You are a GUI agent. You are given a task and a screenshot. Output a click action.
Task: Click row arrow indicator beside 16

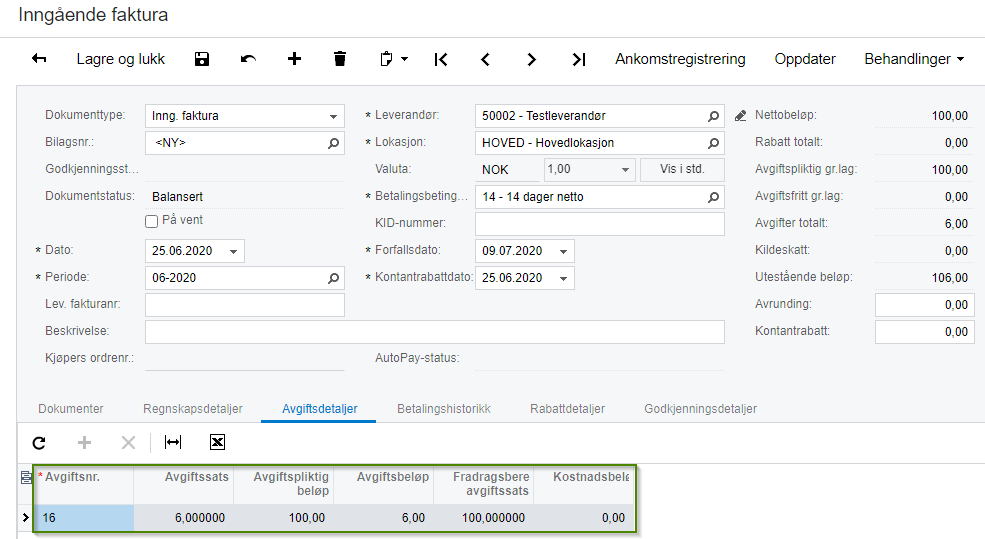(26, 518)
